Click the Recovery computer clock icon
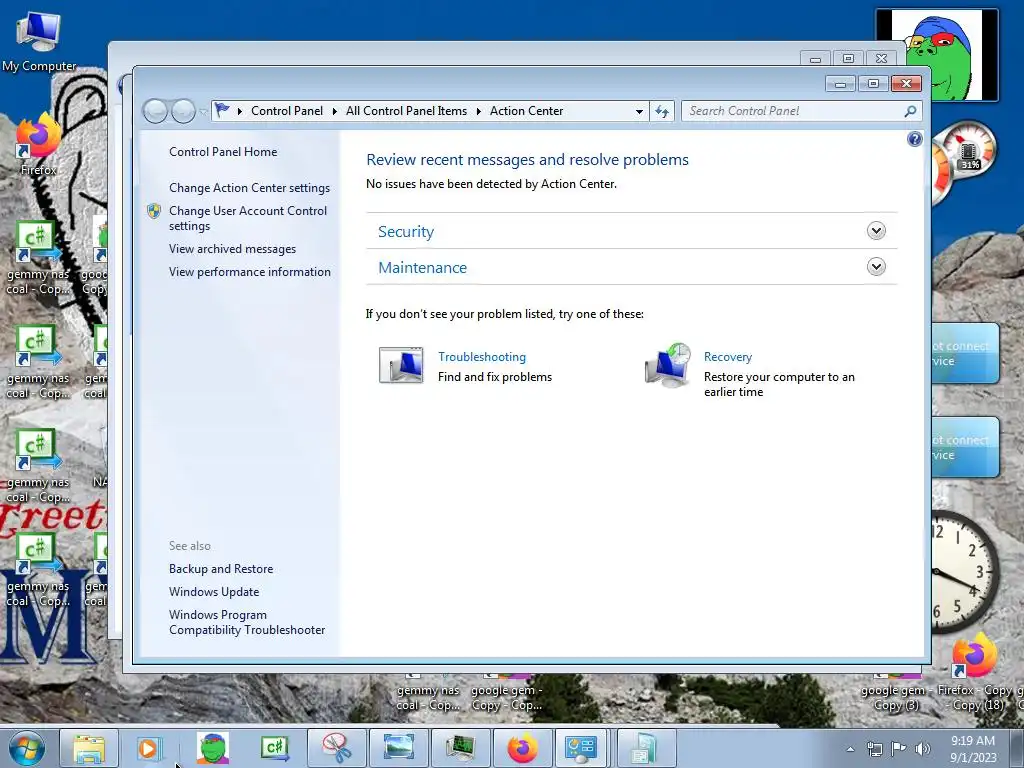 (668, 365)
